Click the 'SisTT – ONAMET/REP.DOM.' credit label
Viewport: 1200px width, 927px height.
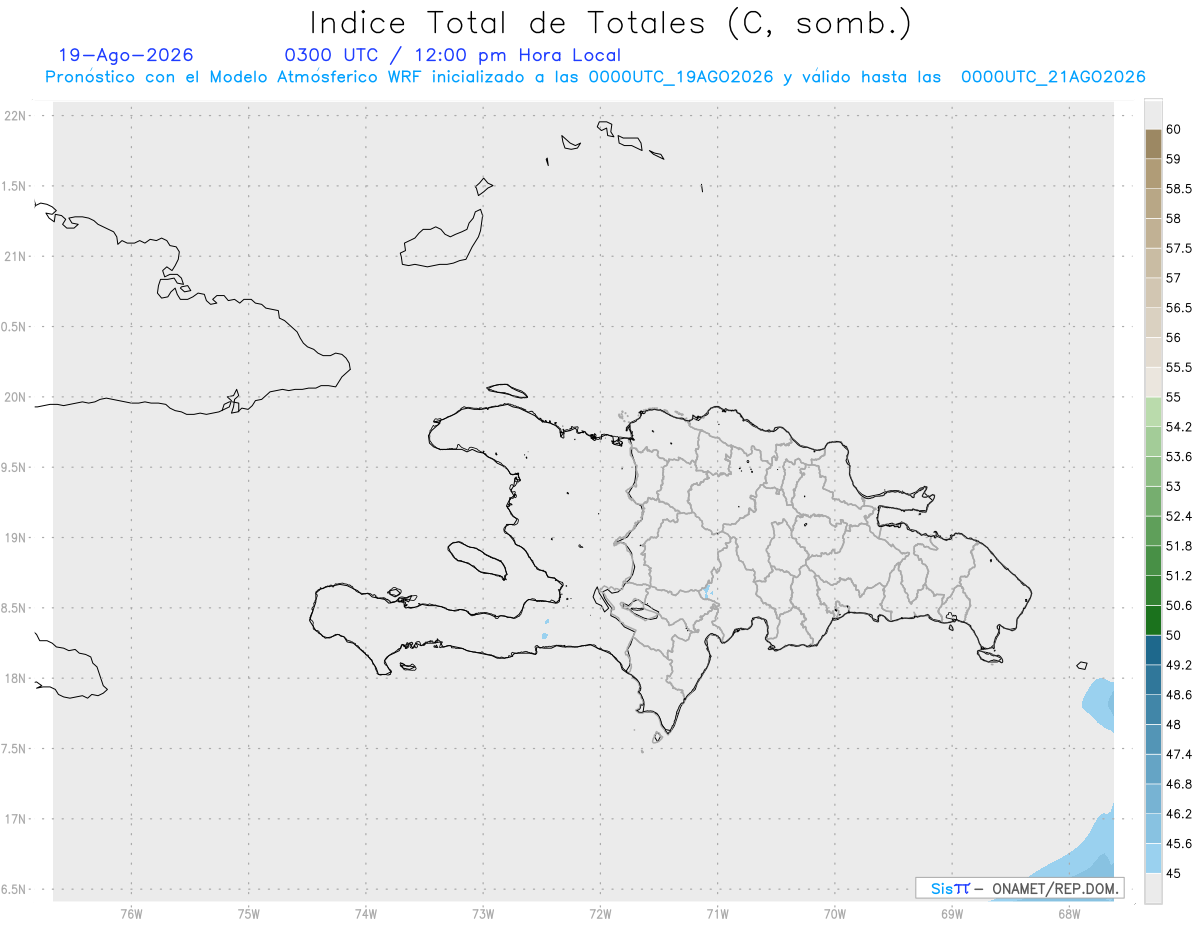(x=1019, y=888)
